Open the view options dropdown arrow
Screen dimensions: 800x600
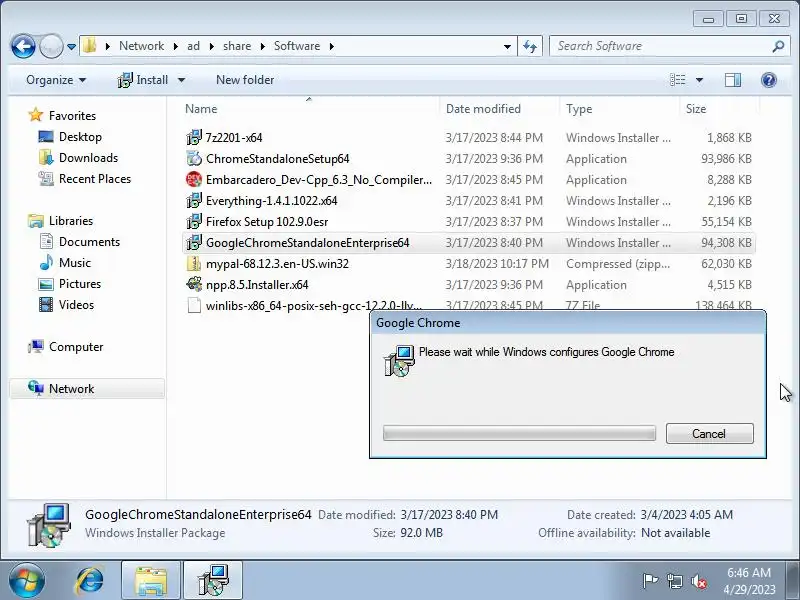(x=699, y=80)
